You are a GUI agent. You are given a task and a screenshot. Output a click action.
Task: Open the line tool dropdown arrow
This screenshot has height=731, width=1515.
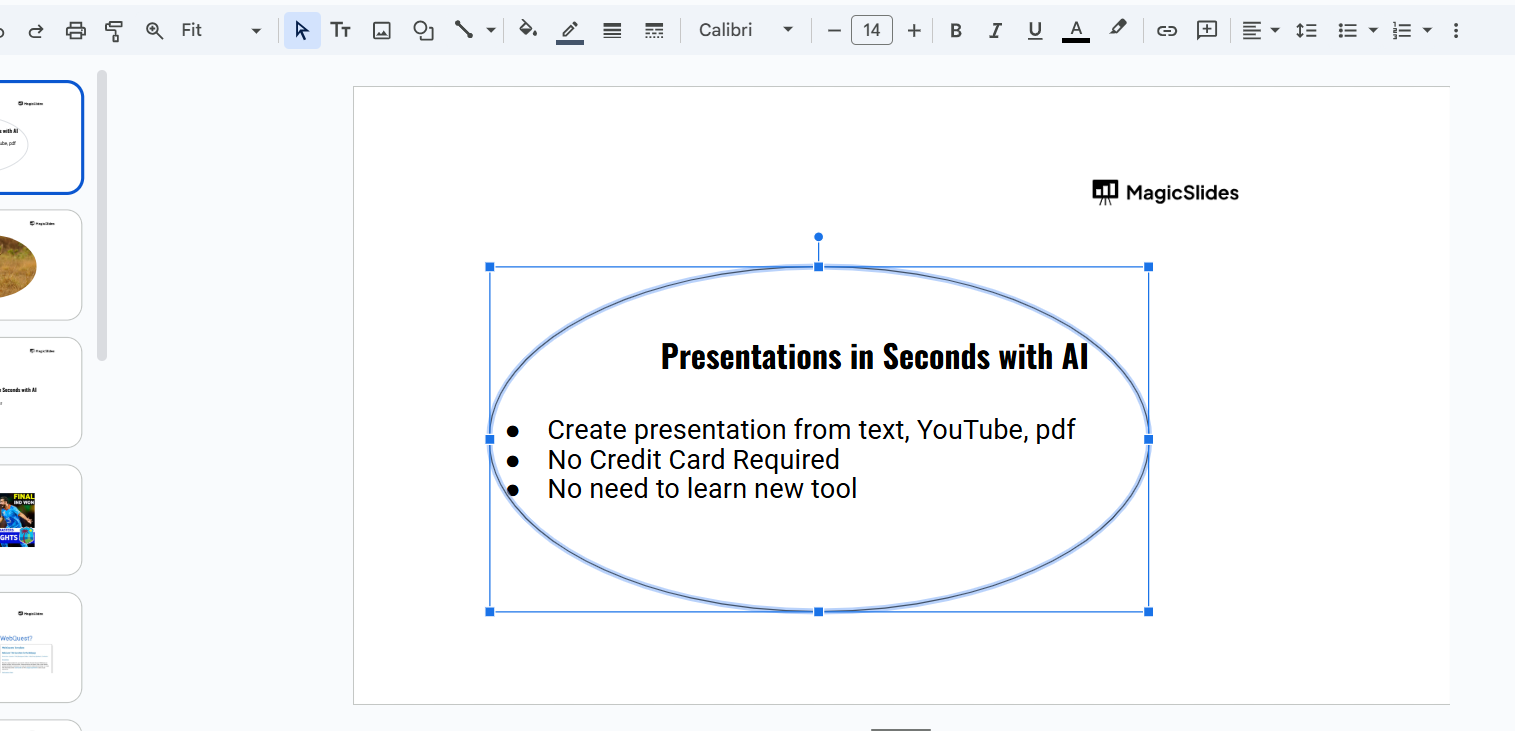491,31
